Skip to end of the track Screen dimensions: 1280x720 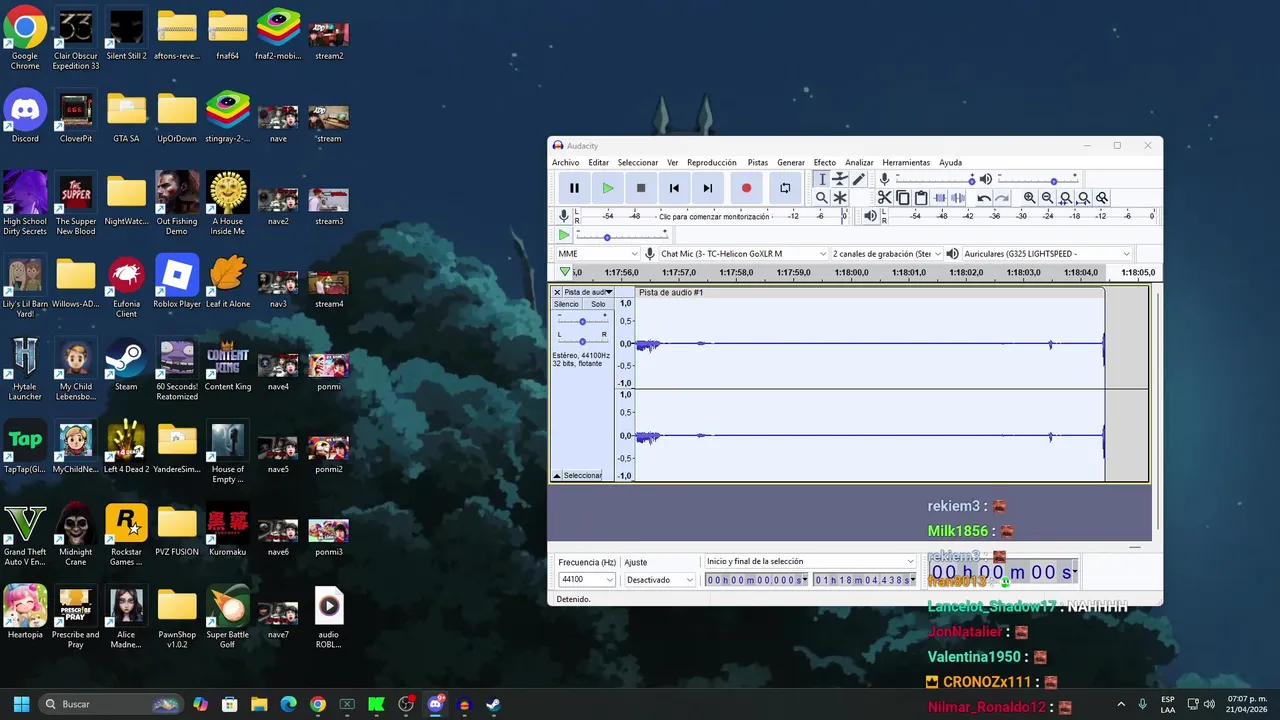tap(708, 188)
